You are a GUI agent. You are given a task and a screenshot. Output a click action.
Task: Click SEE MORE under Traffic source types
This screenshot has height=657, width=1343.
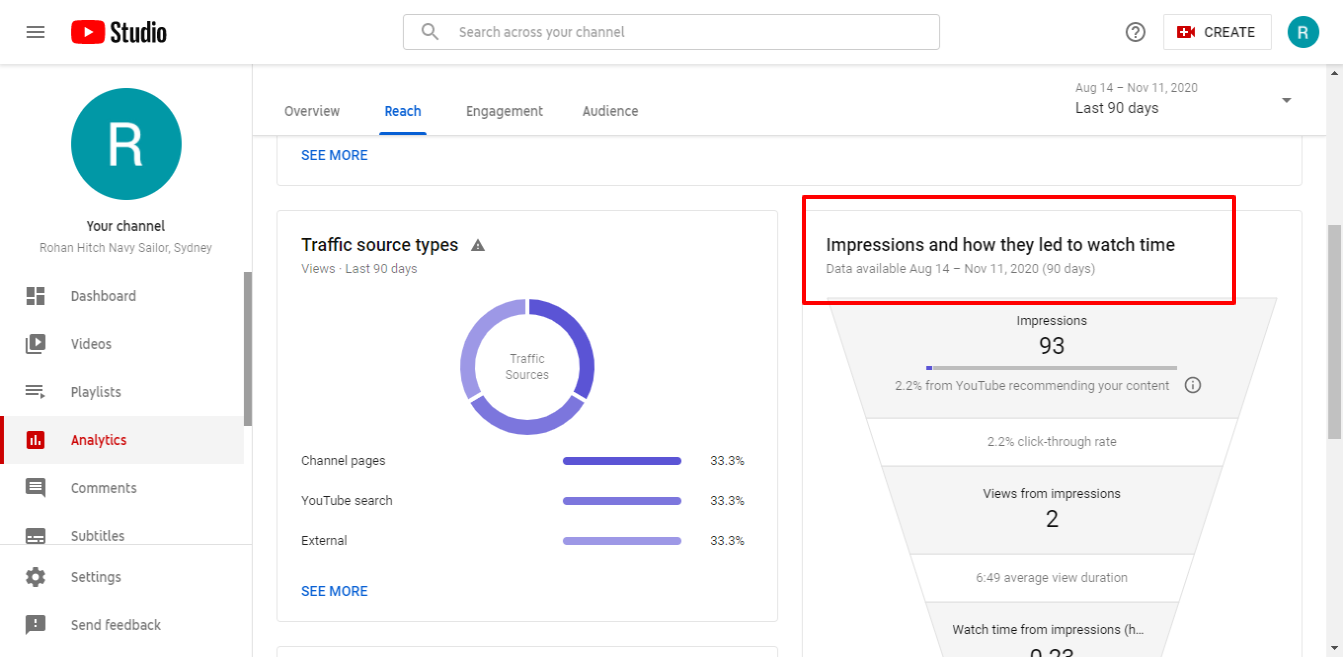334,591
